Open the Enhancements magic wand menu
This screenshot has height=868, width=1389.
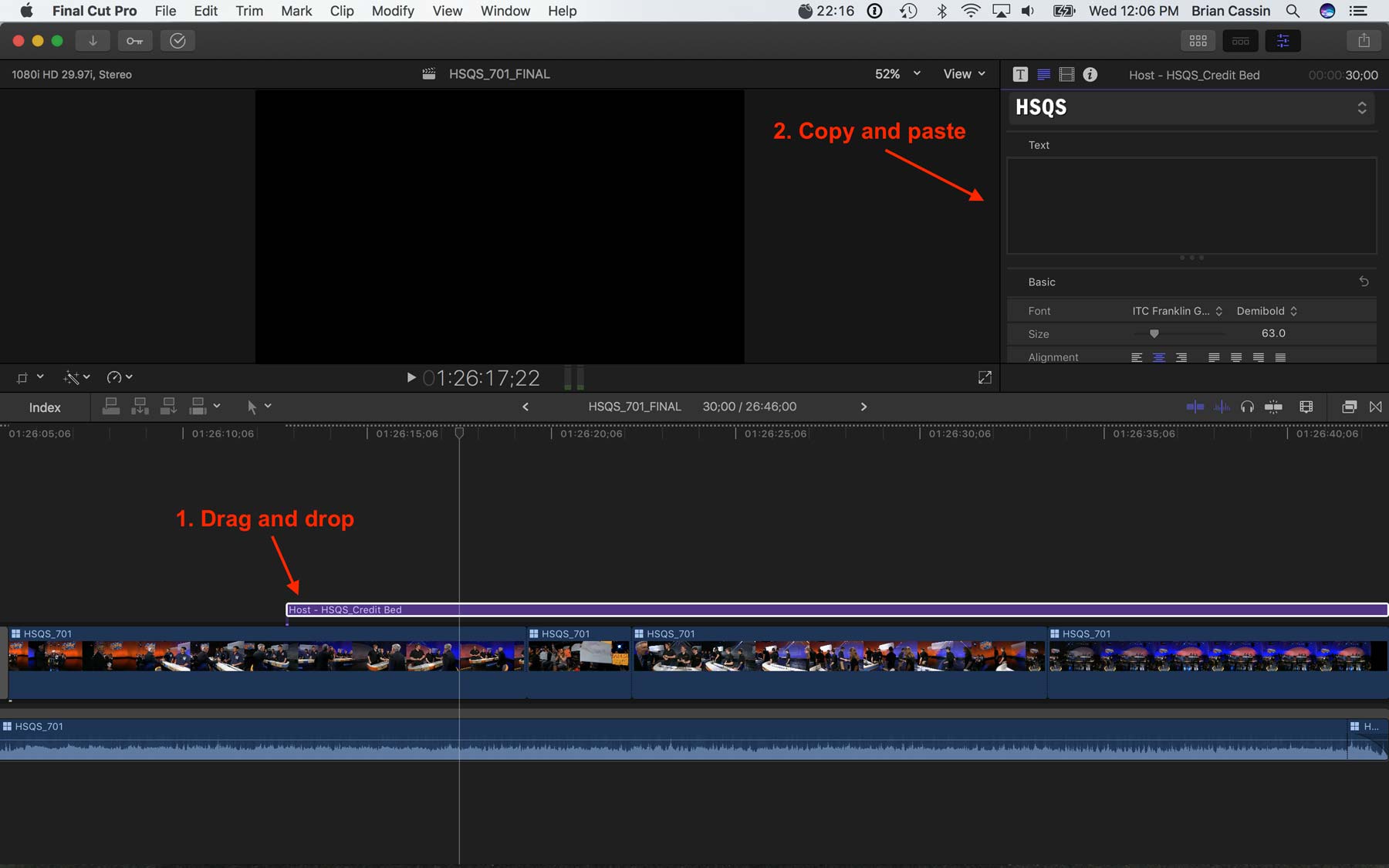[76, 377]
